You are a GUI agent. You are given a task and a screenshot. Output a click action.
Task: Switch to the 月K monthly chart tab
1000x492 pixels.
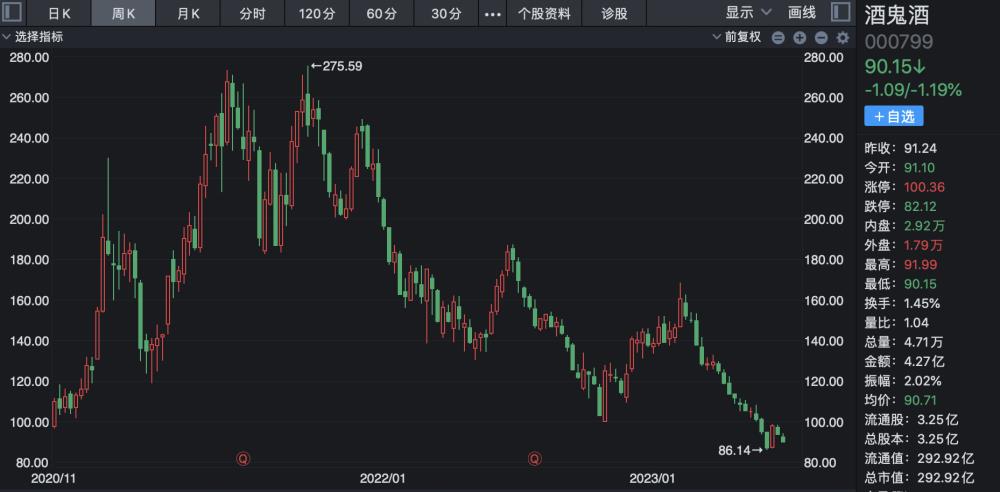point(189,13)
